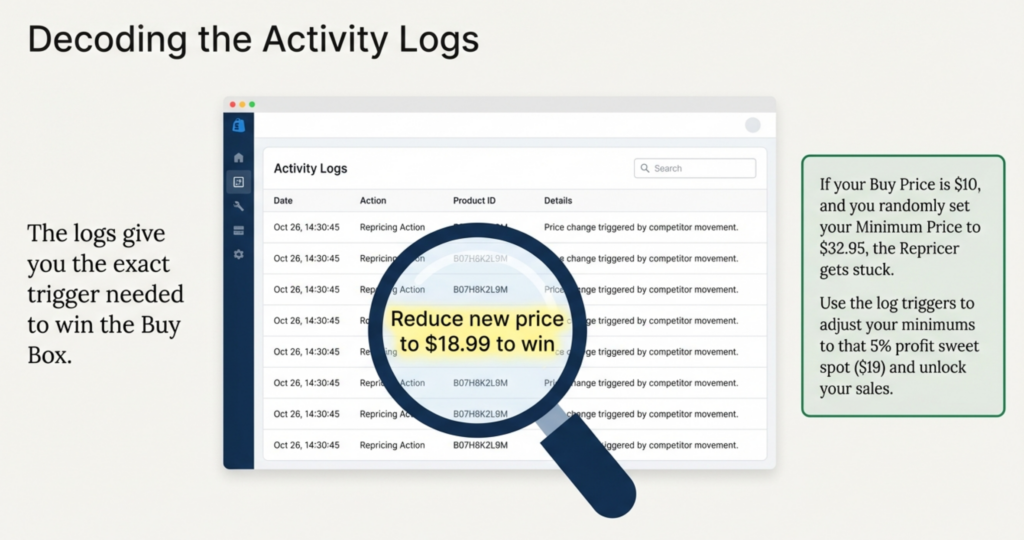
Task: Select the highlighted Activity Logs sidebar icon
Action: [238, 182]
